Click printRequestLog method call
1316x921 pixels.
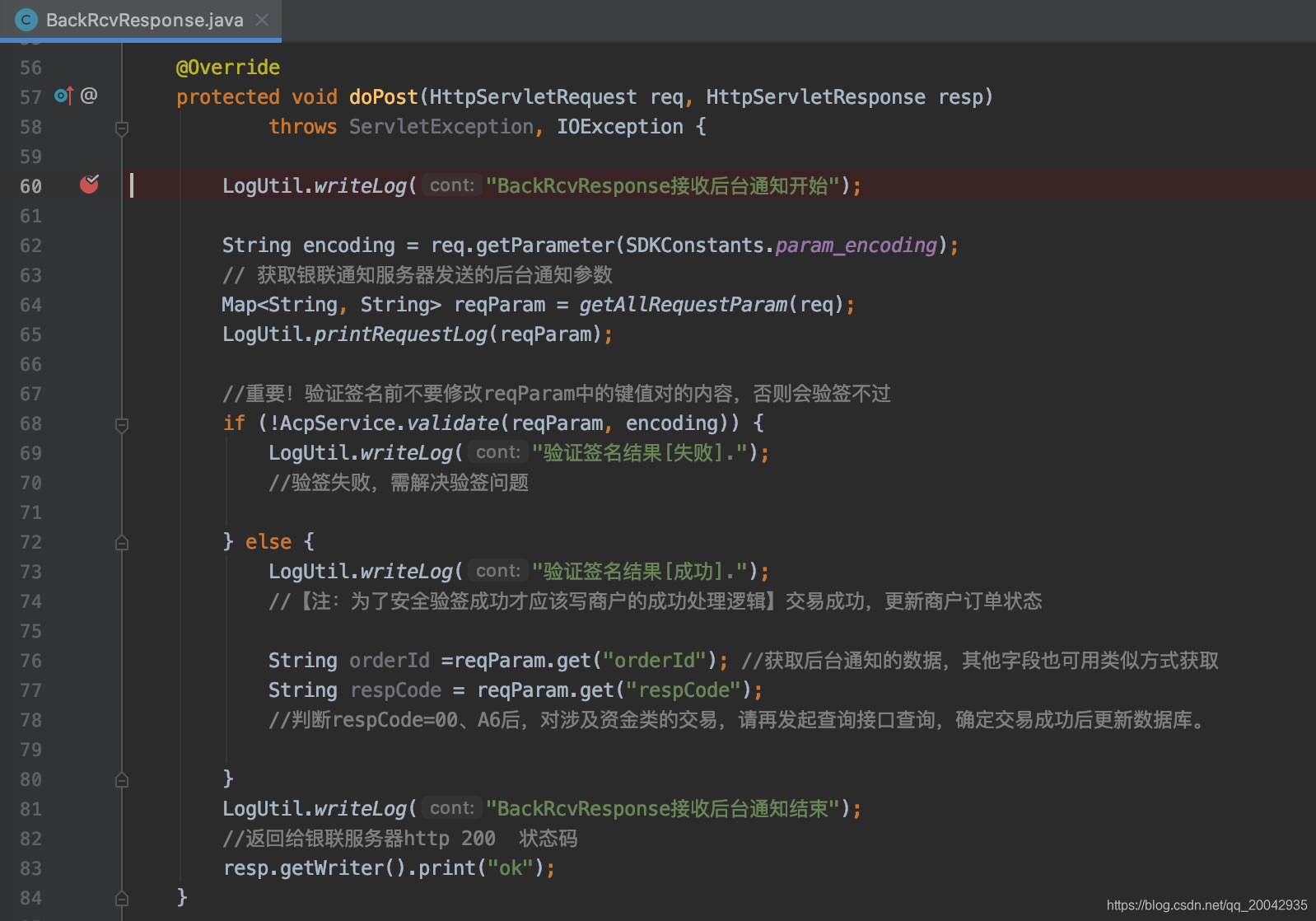[401, 334]
